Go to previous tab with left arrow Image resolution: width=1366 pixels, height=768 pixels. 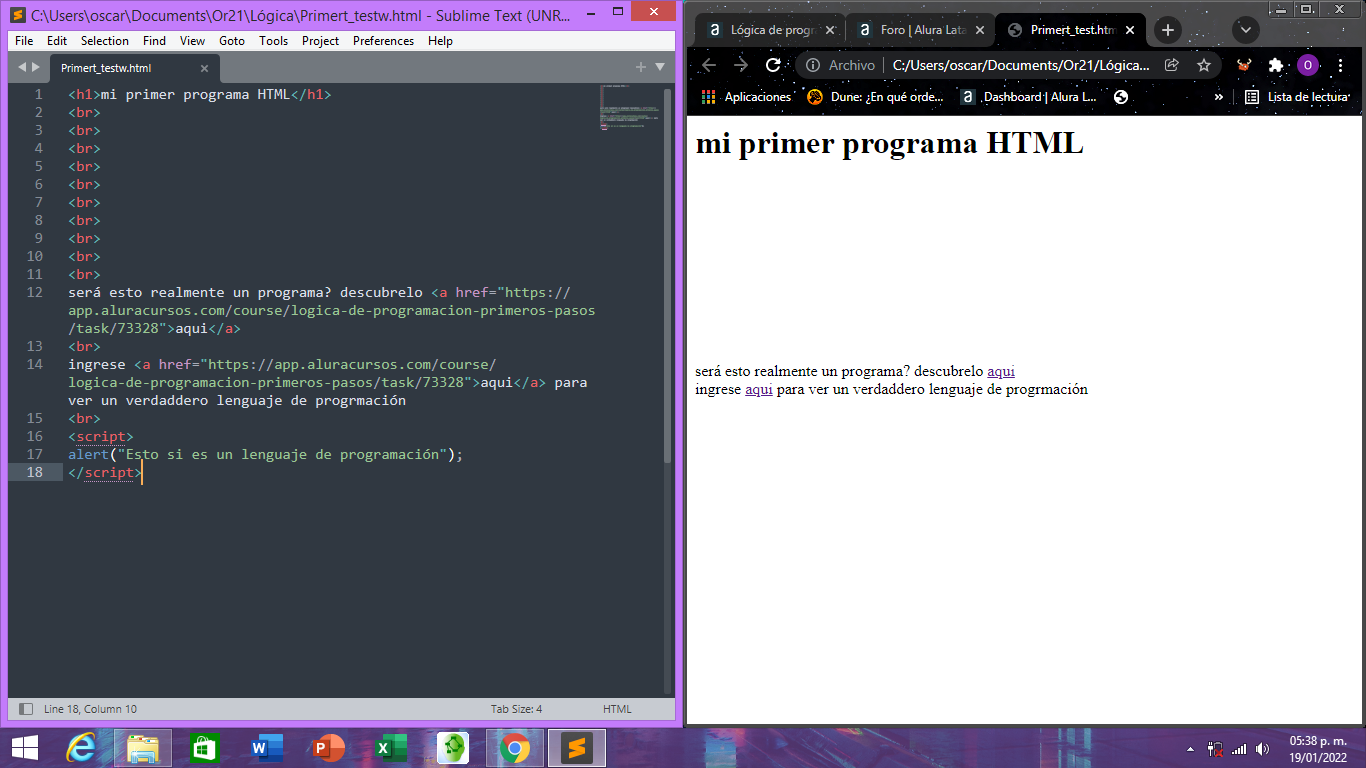click(22, 67)
